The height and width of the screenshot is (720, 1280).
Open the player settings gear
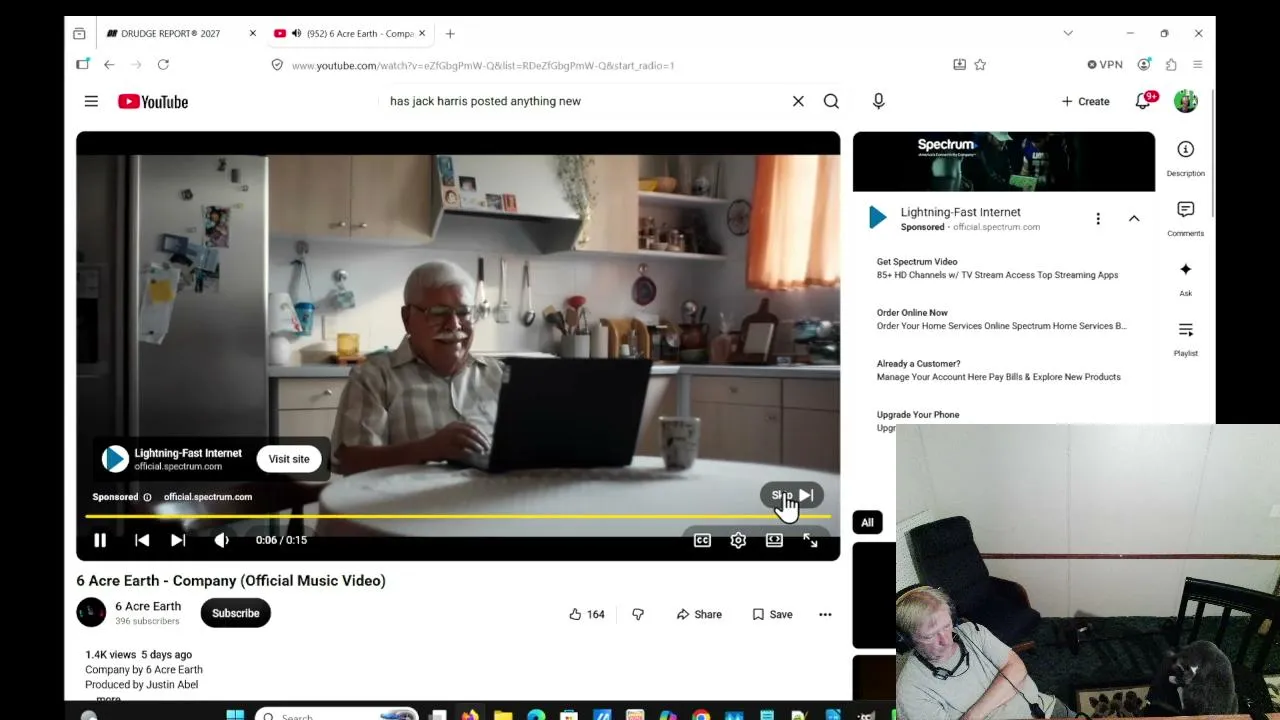click(x=738, y=540)
